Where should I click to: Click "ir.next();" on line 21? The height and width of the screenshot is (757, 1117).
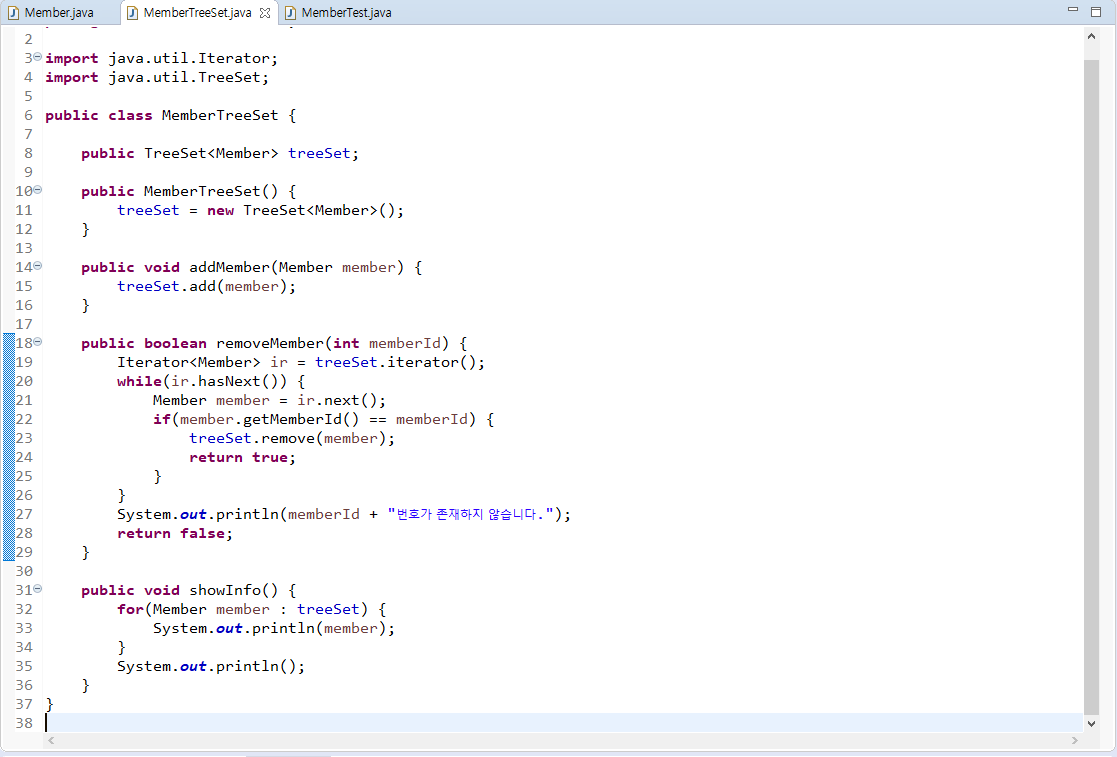pyautogui.click(x=341, y=400)
